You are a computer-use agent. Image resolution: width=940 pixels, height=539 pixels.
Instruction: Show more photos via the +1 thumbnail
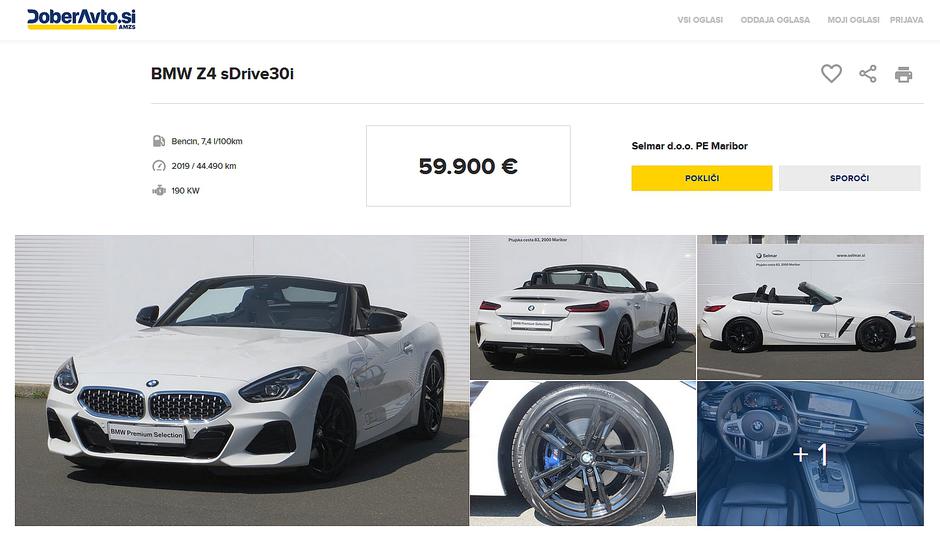(x=810, y=453)
